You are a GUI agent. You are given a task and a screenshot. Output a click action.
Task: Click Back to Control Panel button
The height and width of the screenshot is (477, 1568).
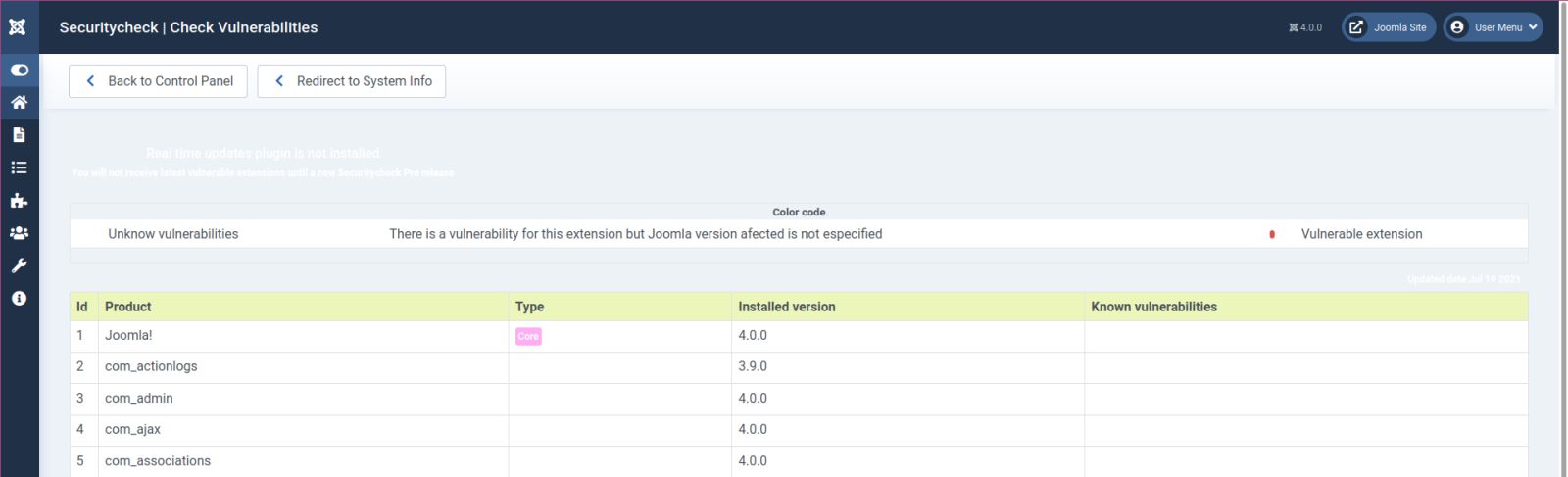pos(158,81)
